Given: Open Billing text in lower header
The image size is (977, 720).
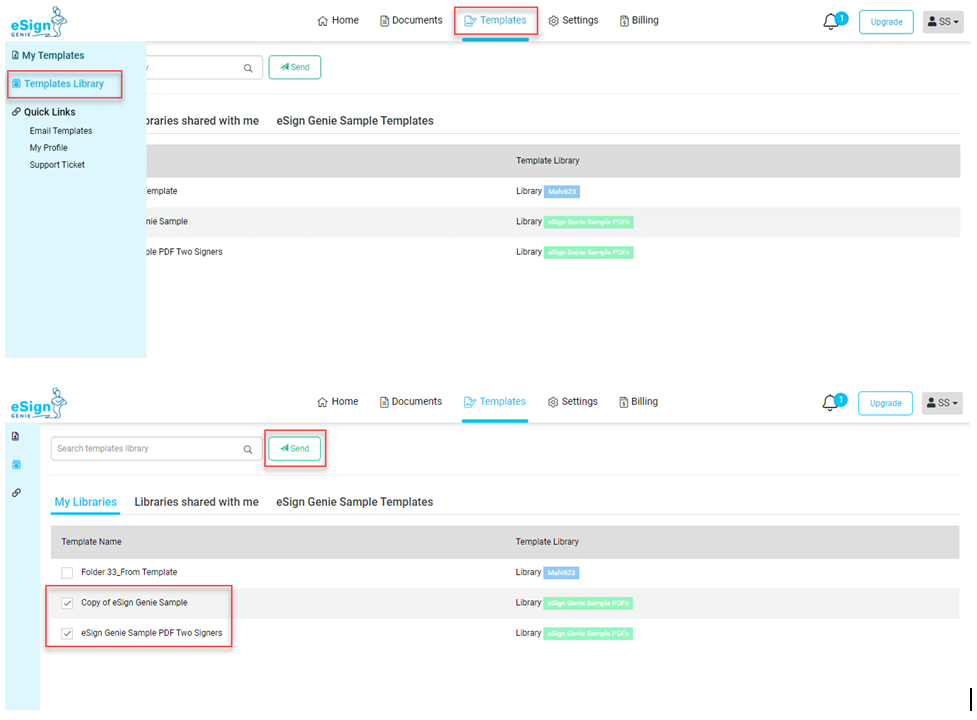Looking at the screenshot, I should (x=644, y=402).
